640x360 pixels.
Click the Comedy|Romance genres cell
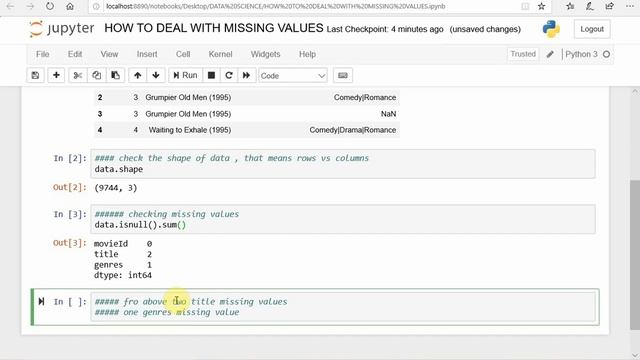(x=365, y=98)
